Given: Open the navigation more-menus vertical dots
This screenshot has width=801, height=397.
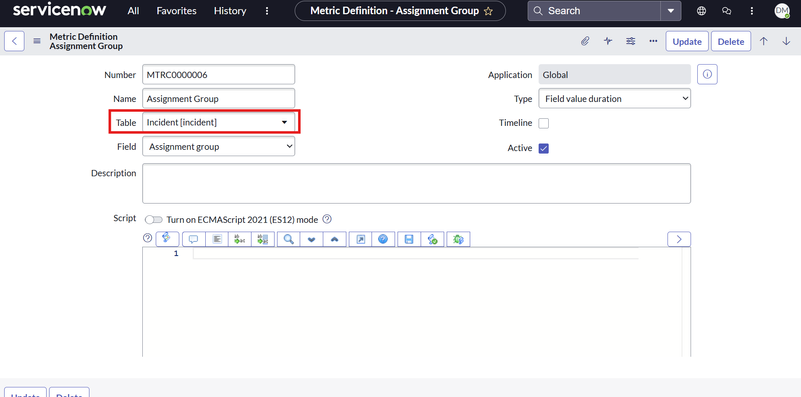Looking at the screenshot, I should (267, 11).
